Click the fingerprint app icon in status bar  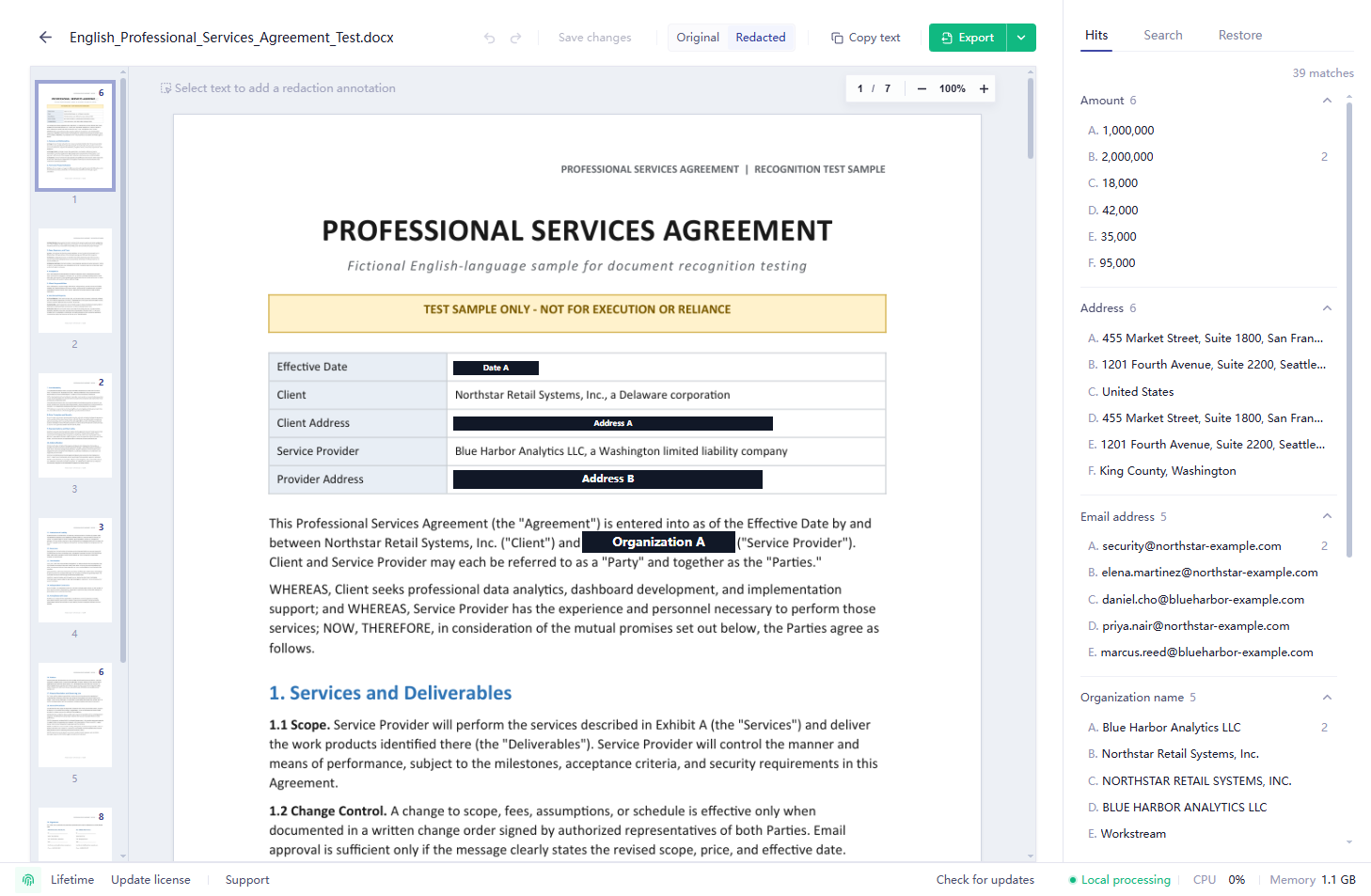click(x=28, y=880)
